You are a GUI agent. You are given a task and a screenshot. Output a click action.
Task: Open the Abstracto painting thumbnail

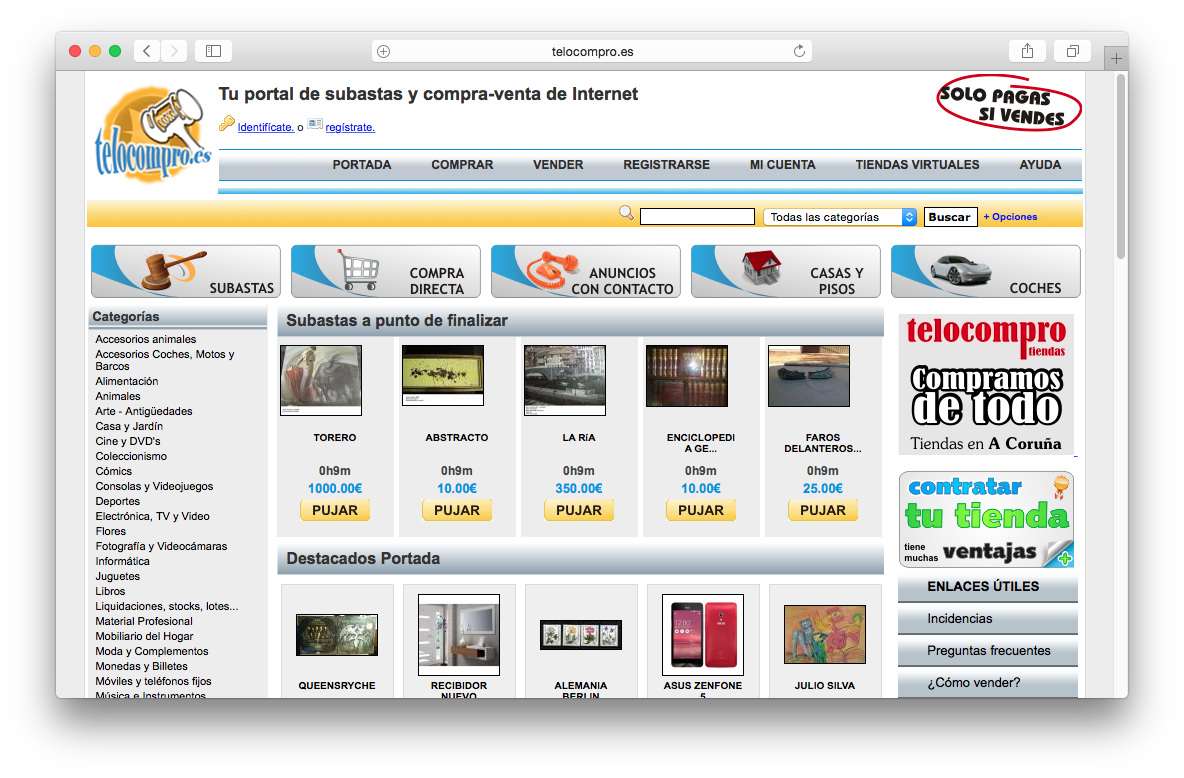click(443, 375)
